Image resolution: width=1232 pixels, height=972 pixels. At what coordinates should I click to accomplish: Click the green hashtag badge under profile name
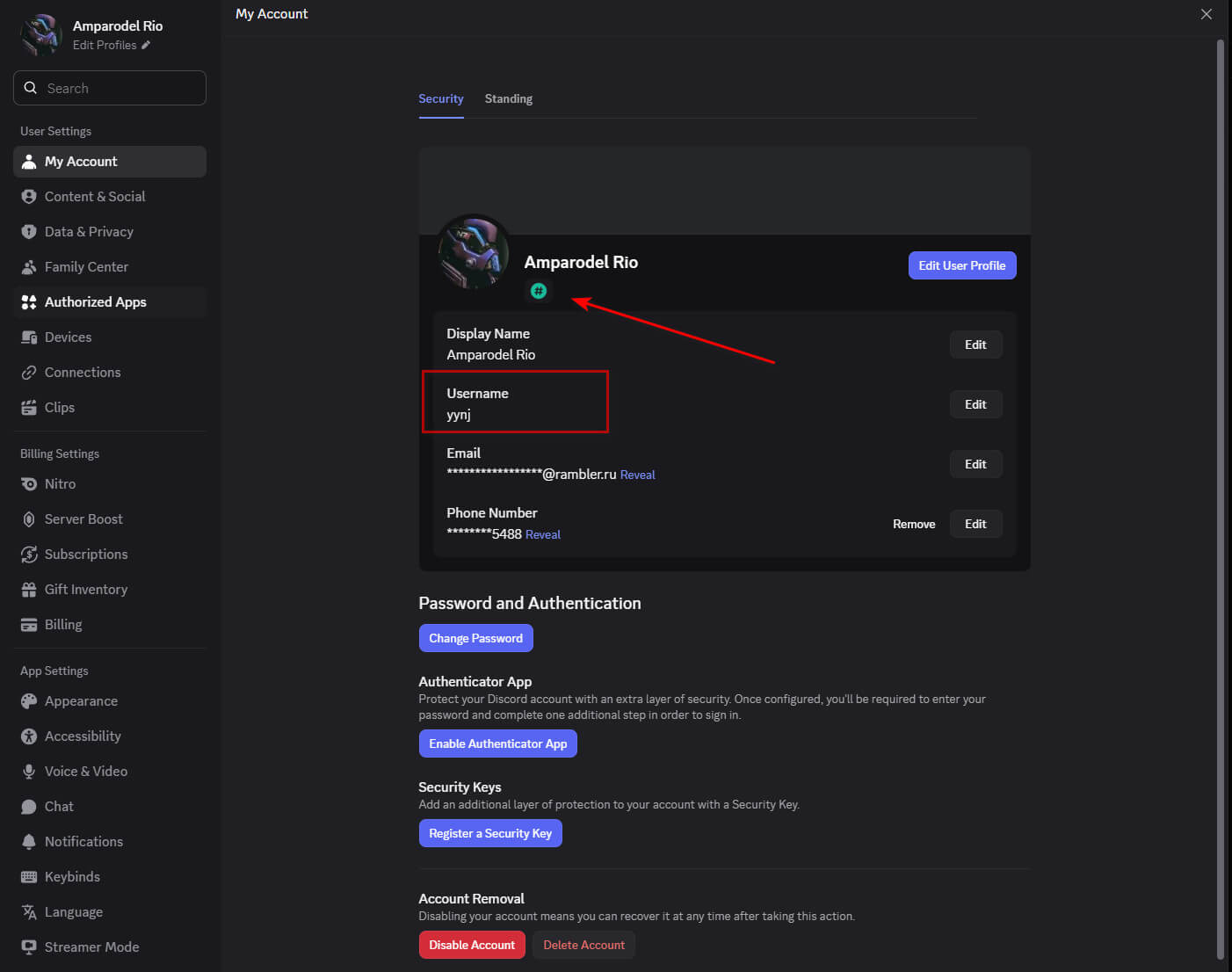539,291
